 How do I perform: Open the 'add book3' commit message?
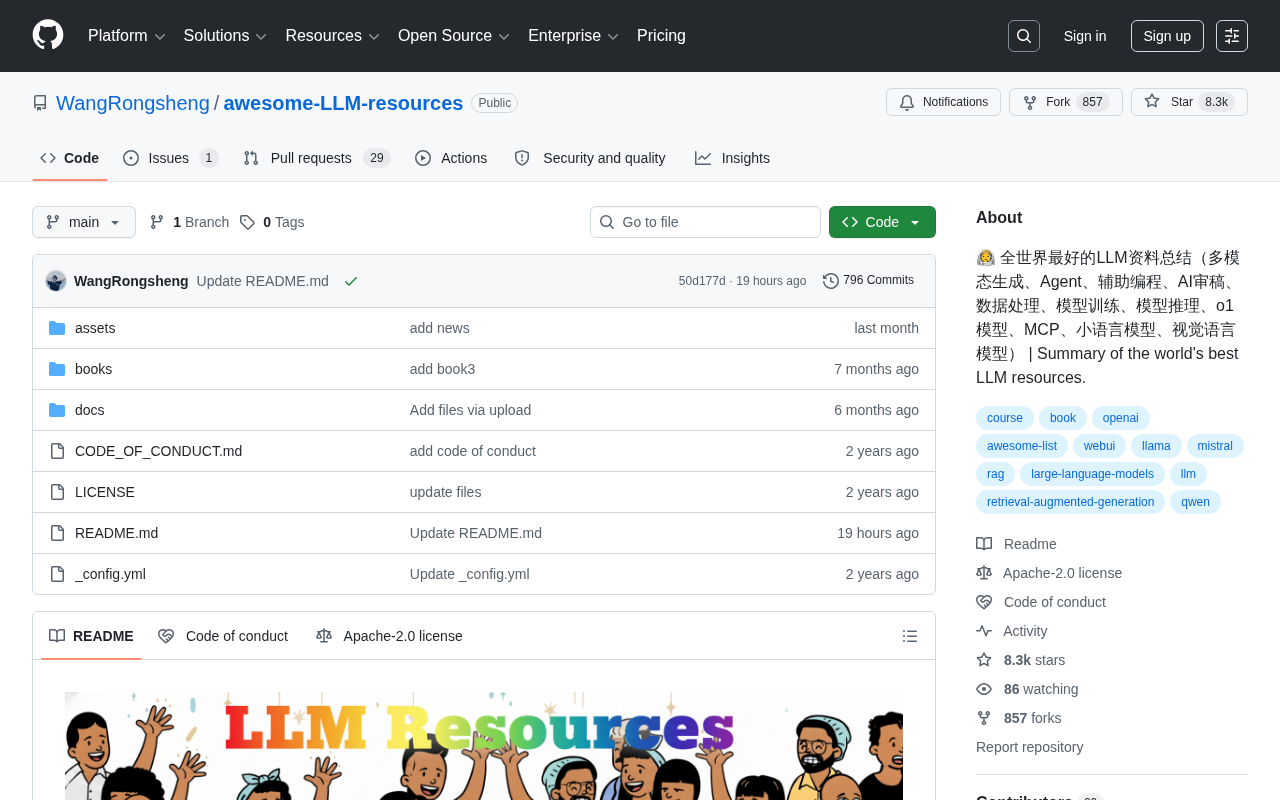(x=442, y=369)
